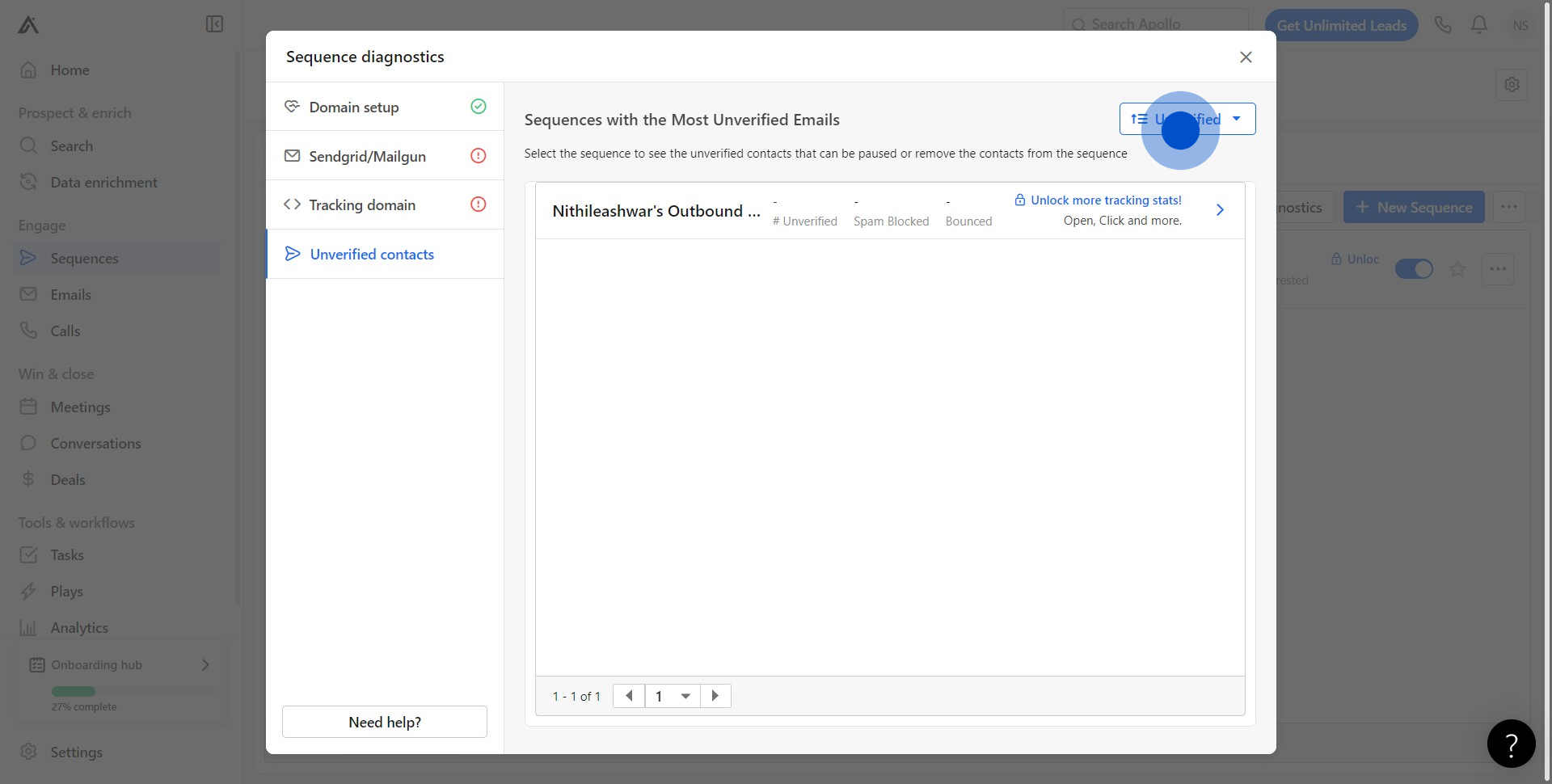Click the notifications bell icon

(1479, 25)
